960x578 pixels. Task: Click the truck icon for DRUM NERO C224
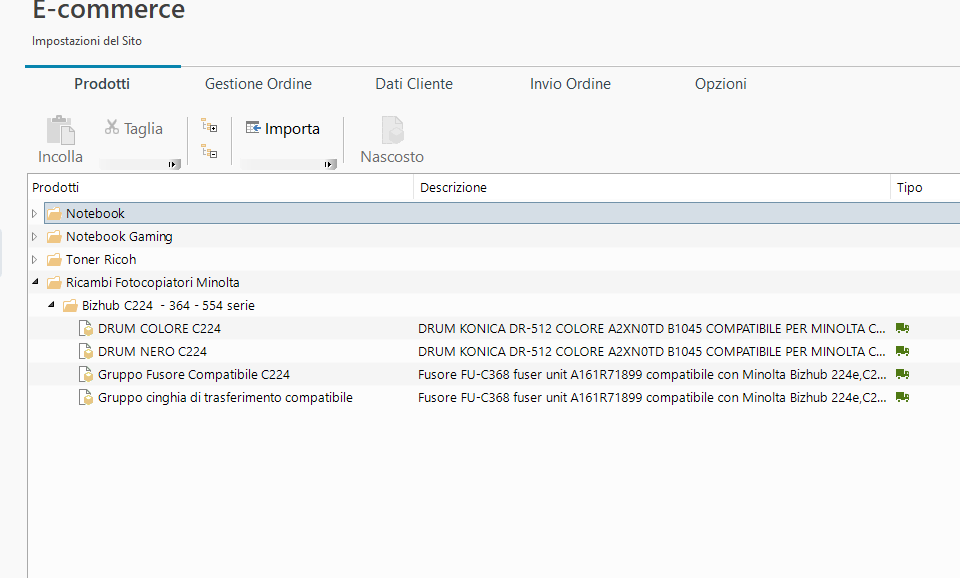point(903,351)
